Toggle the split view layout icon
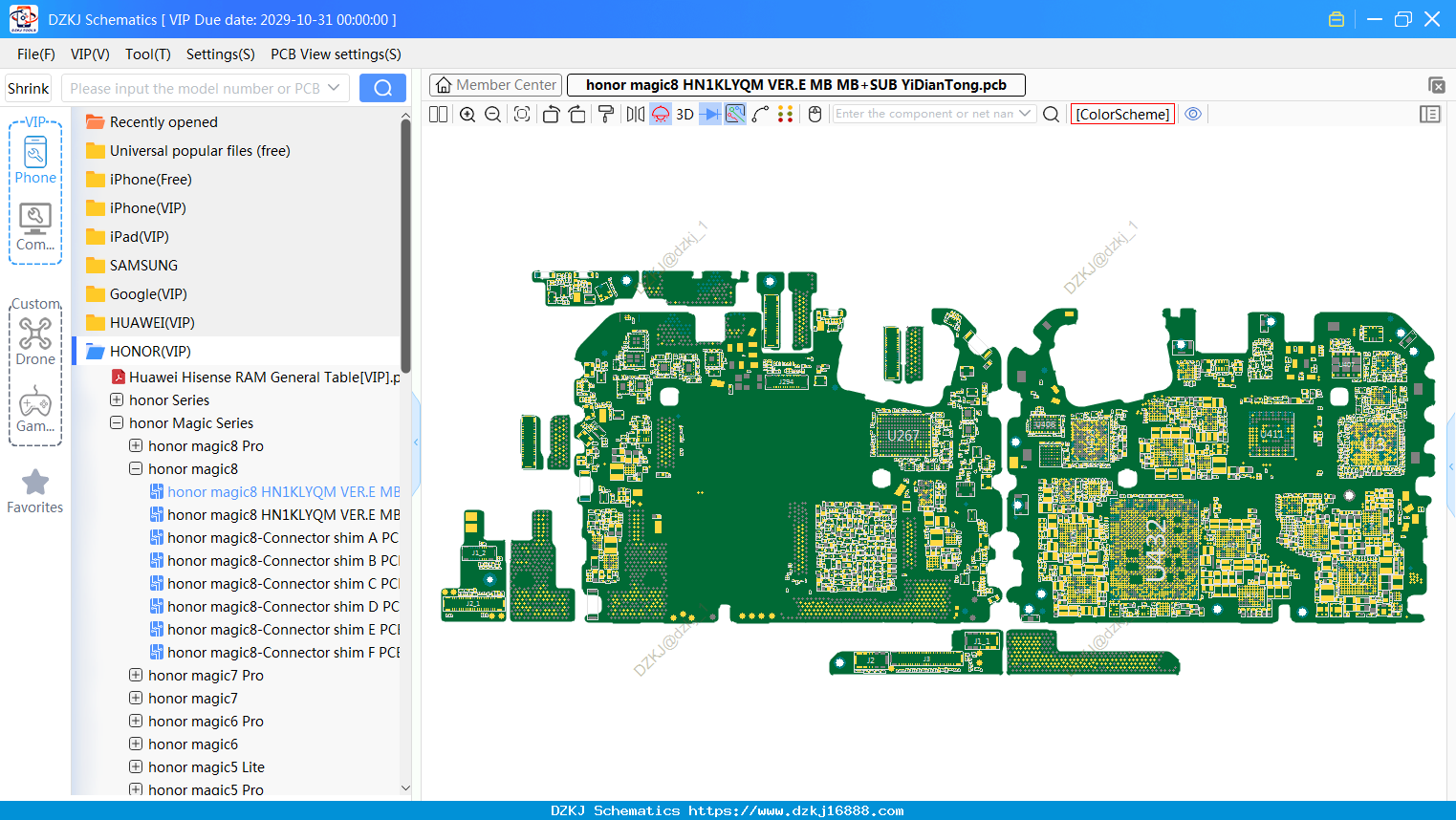Image resolution: width=1456 pixels, height=820 pixels. coord(438,114)
